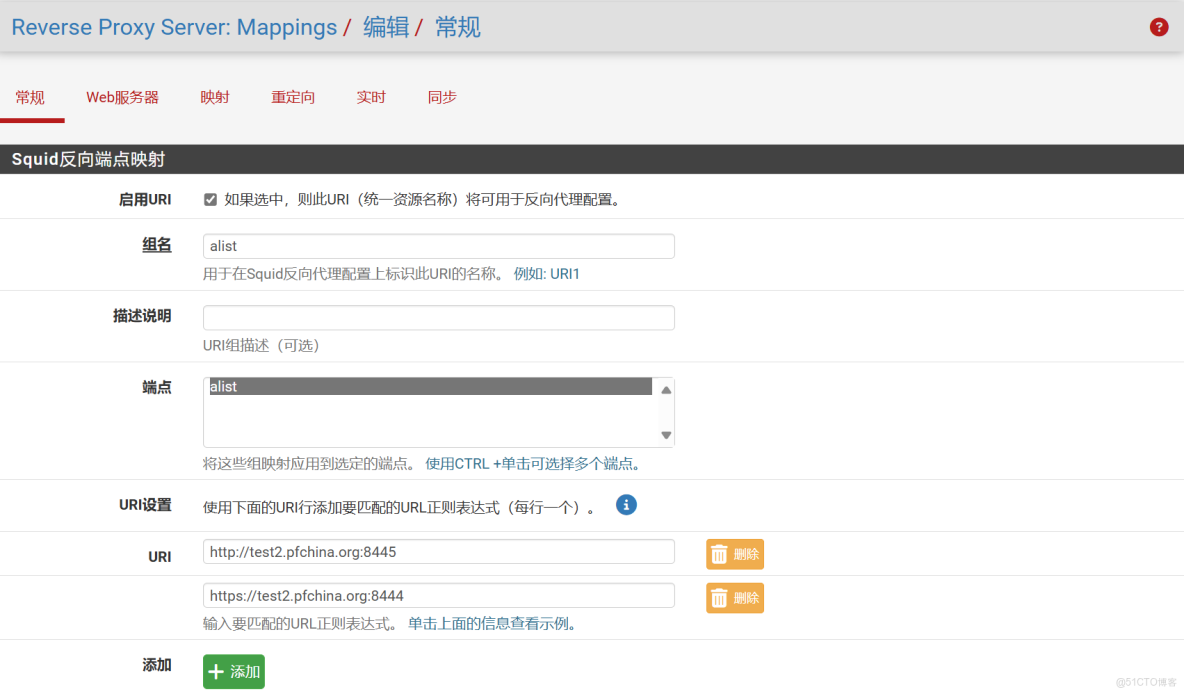Open help via the red question mark icon
The width and height of the screenshot is (1184, 694).
pos(1159,27)
